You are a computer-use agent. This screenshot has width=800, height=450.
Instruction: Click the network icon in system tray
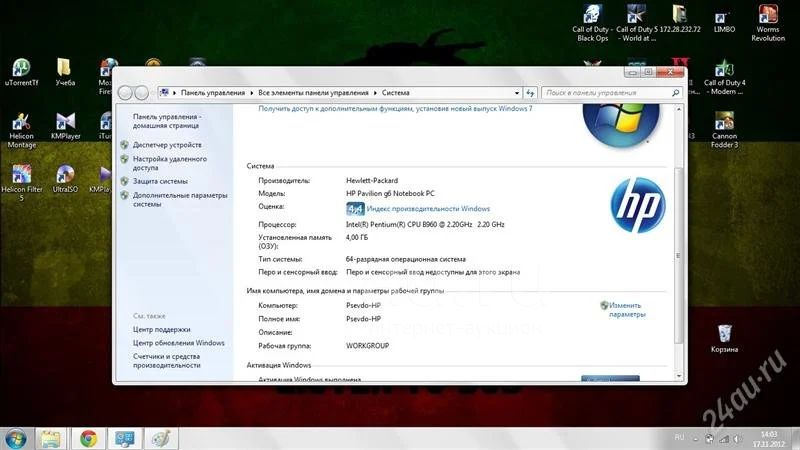tap(724, 438)
